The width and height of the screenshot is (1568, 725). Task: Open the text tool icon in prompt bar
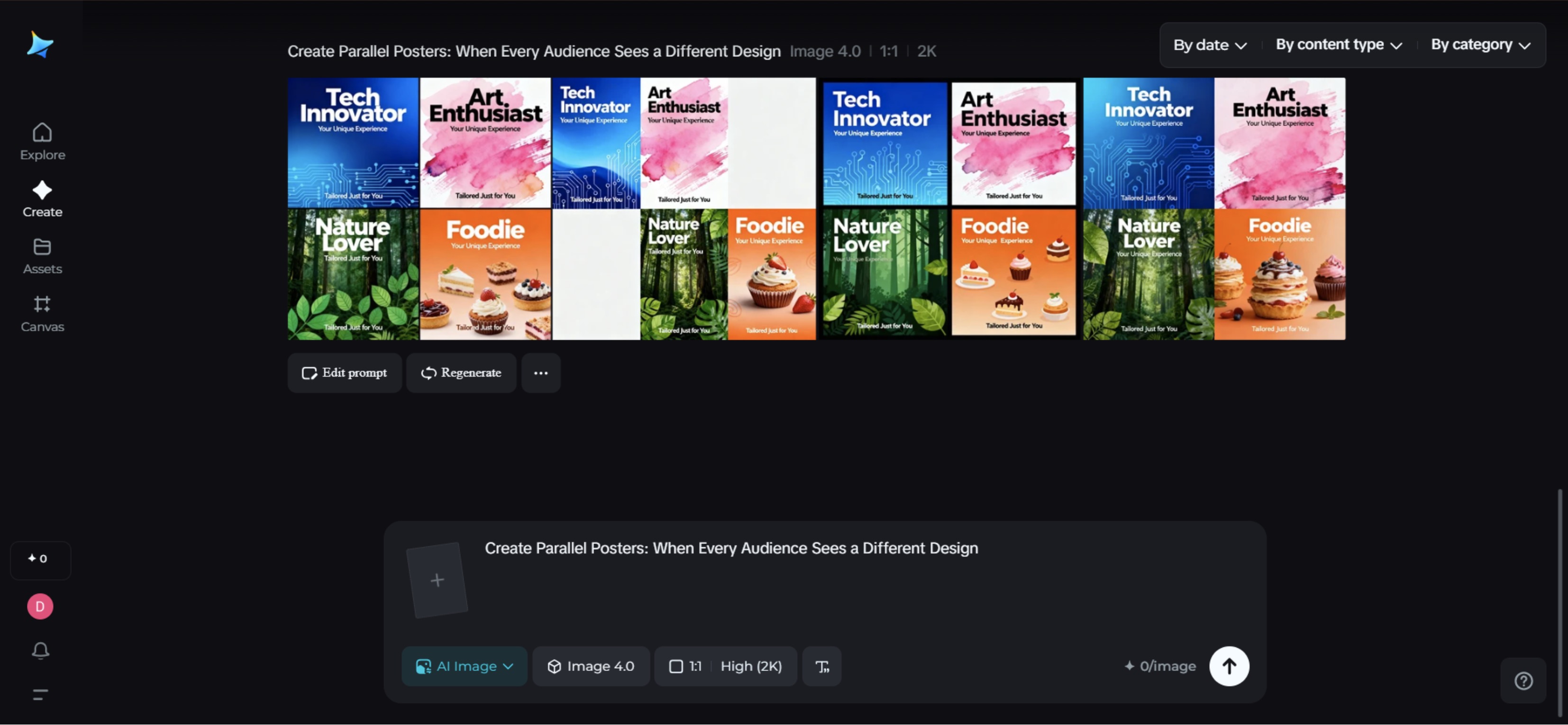point(822,667)
